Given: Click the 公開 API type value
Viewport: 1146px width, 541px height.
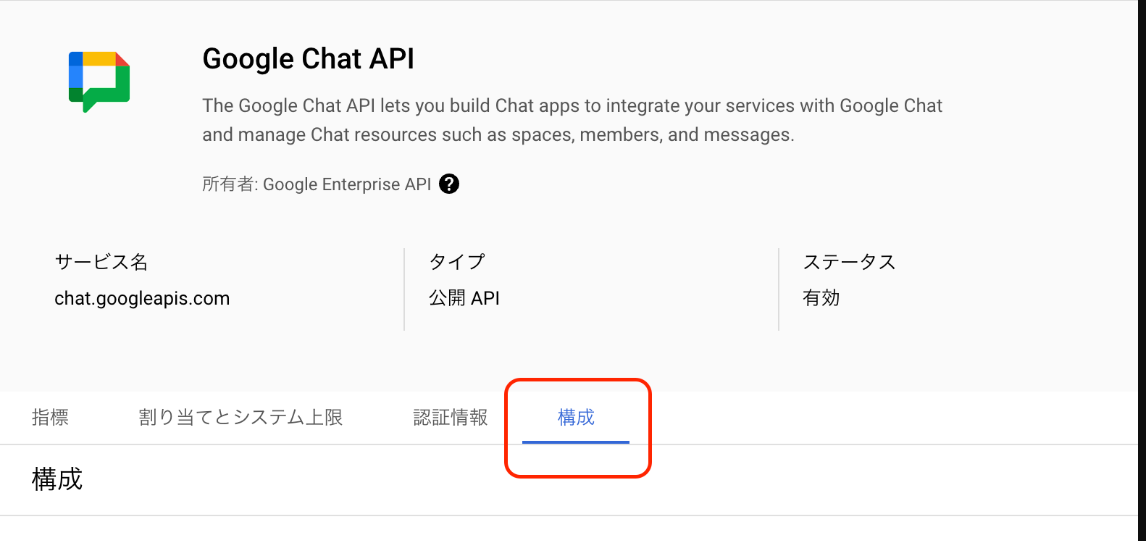Looking at the screenshot, I should pos(464,298).
